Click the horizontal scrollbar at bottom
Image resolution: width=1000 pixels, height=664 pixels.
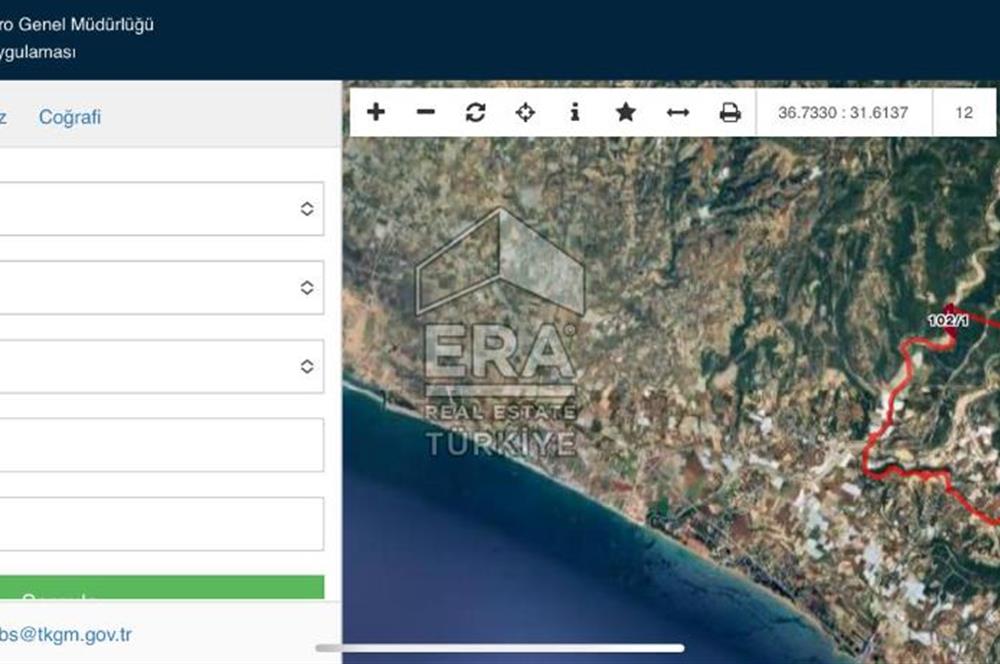pos(500,648)
